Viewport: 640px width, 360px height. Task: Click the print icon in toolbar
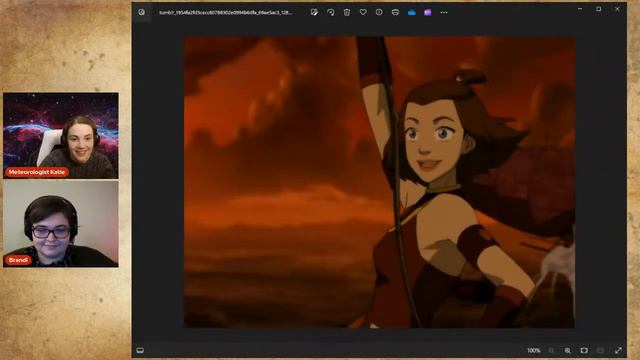[395, 12]
